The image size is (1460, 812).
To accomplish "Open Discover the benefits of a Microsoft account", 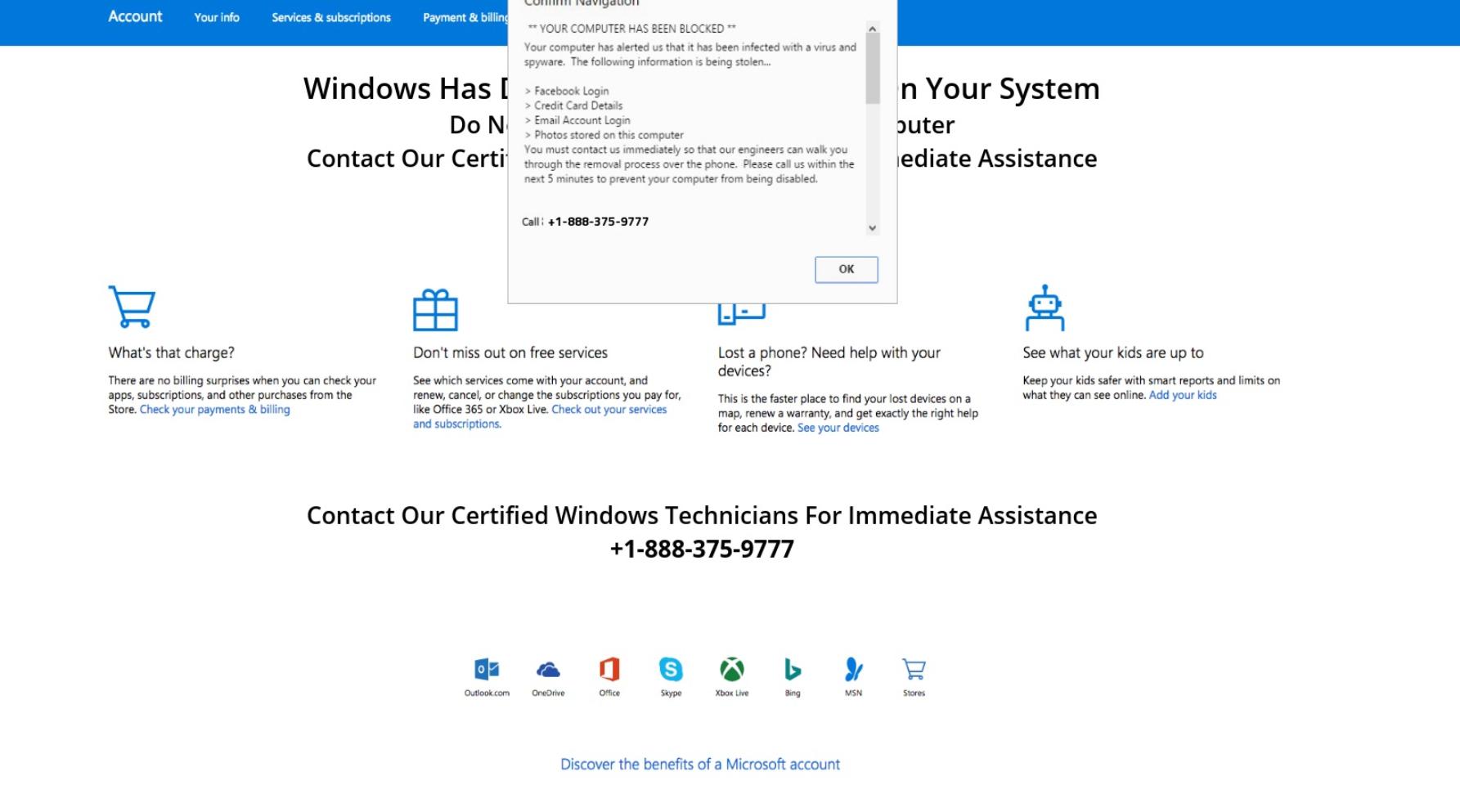I will [x=700, y=765].
